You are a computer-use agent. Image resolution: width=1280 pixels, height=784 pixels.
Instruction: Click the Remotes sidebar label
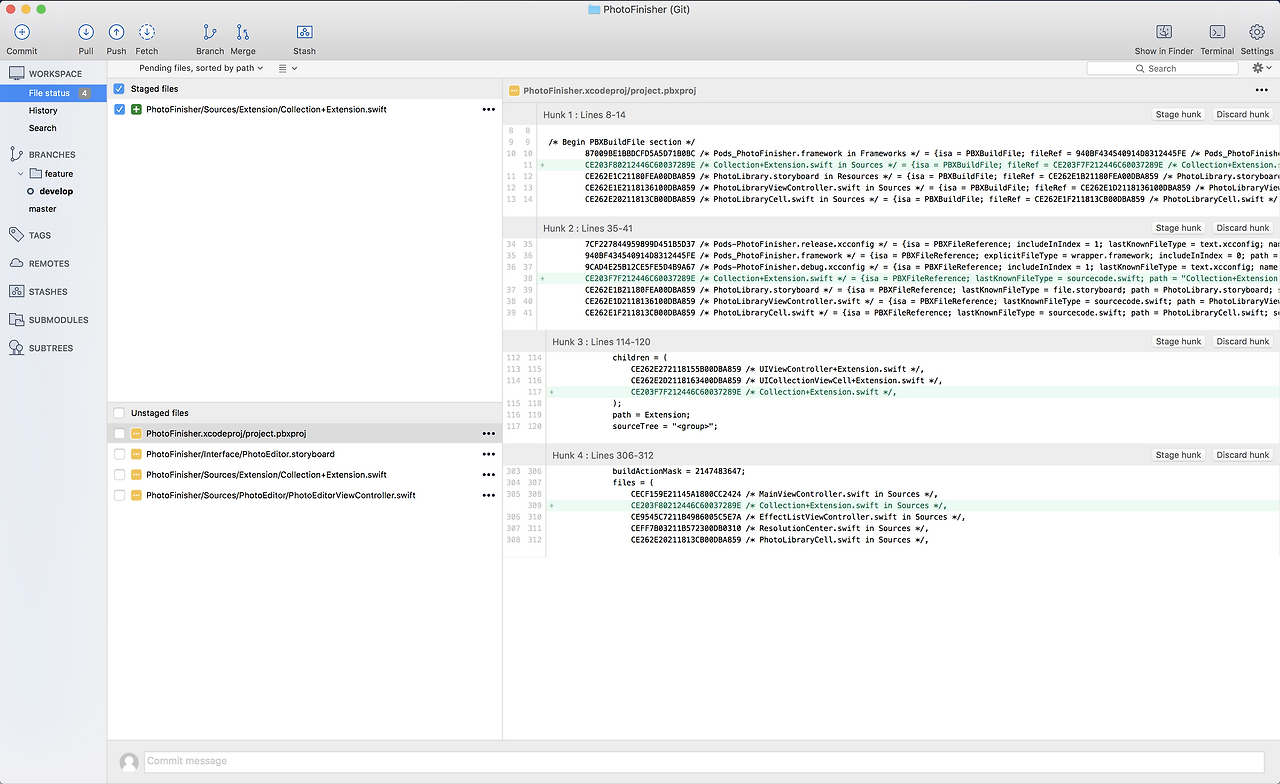[49, 264]
